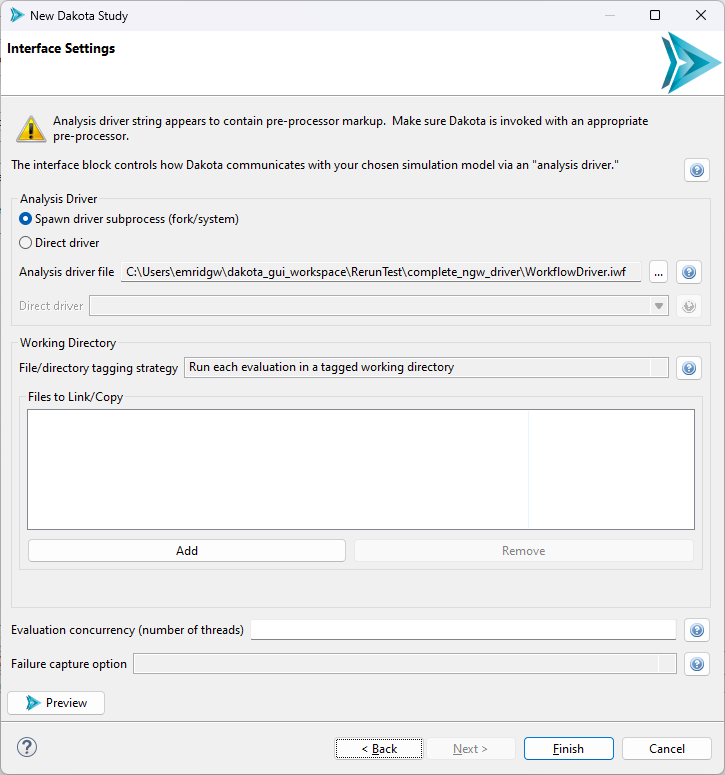The height and width of the screenshot is (775, 725).
Task: Click the 'Analysis Driver' group label
Action: 58,199
